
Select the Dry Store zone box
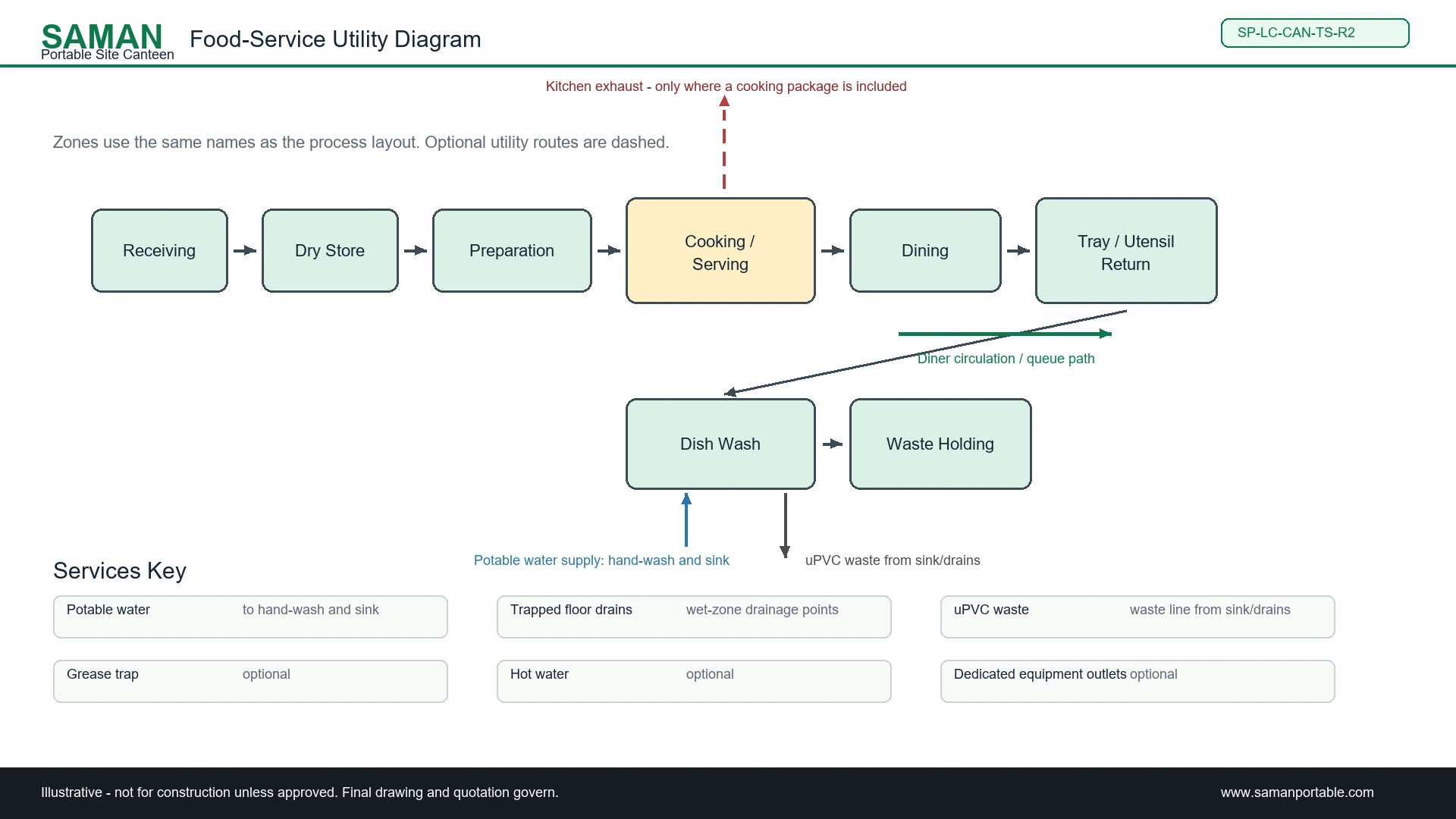point(330,250)
